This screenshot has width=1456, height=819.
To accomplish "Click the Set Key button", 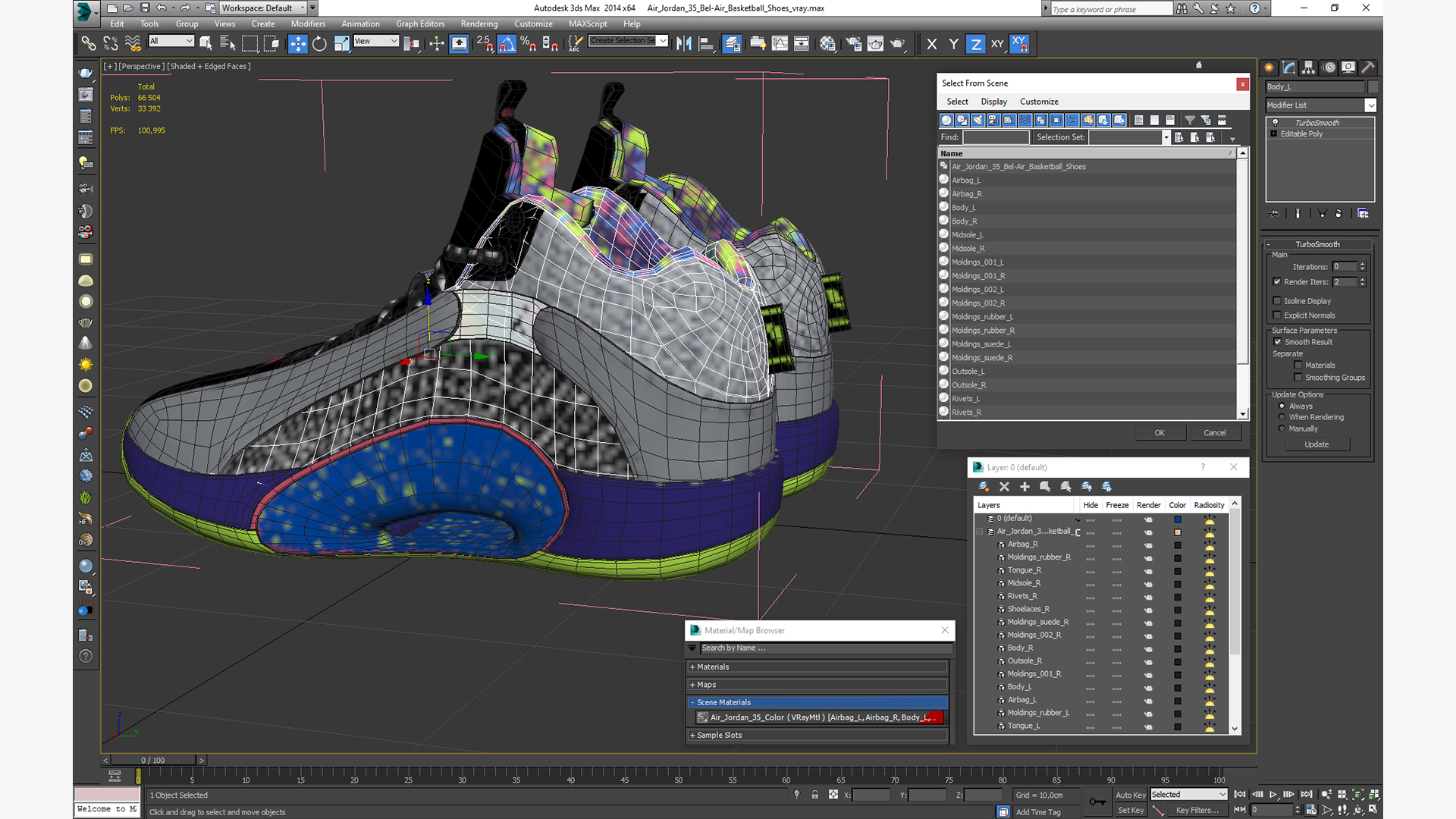I will [1130, 811].
